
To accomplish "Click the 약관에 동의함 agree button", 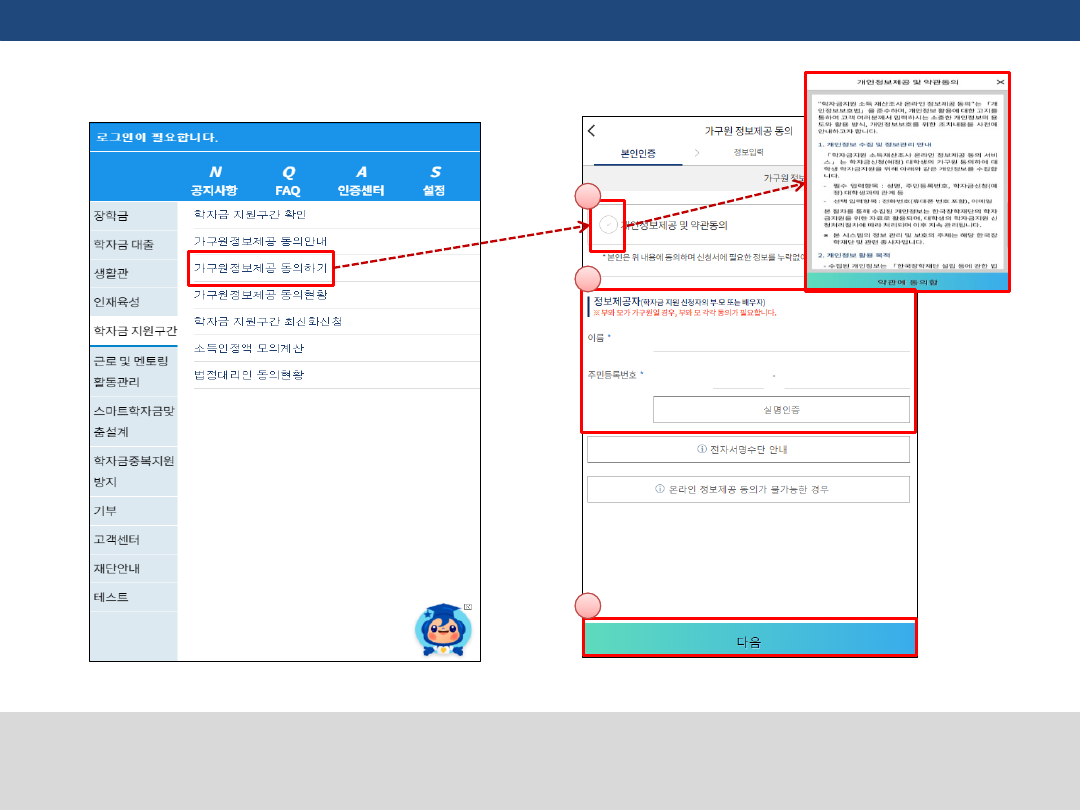I will click(x=907, y=282).
